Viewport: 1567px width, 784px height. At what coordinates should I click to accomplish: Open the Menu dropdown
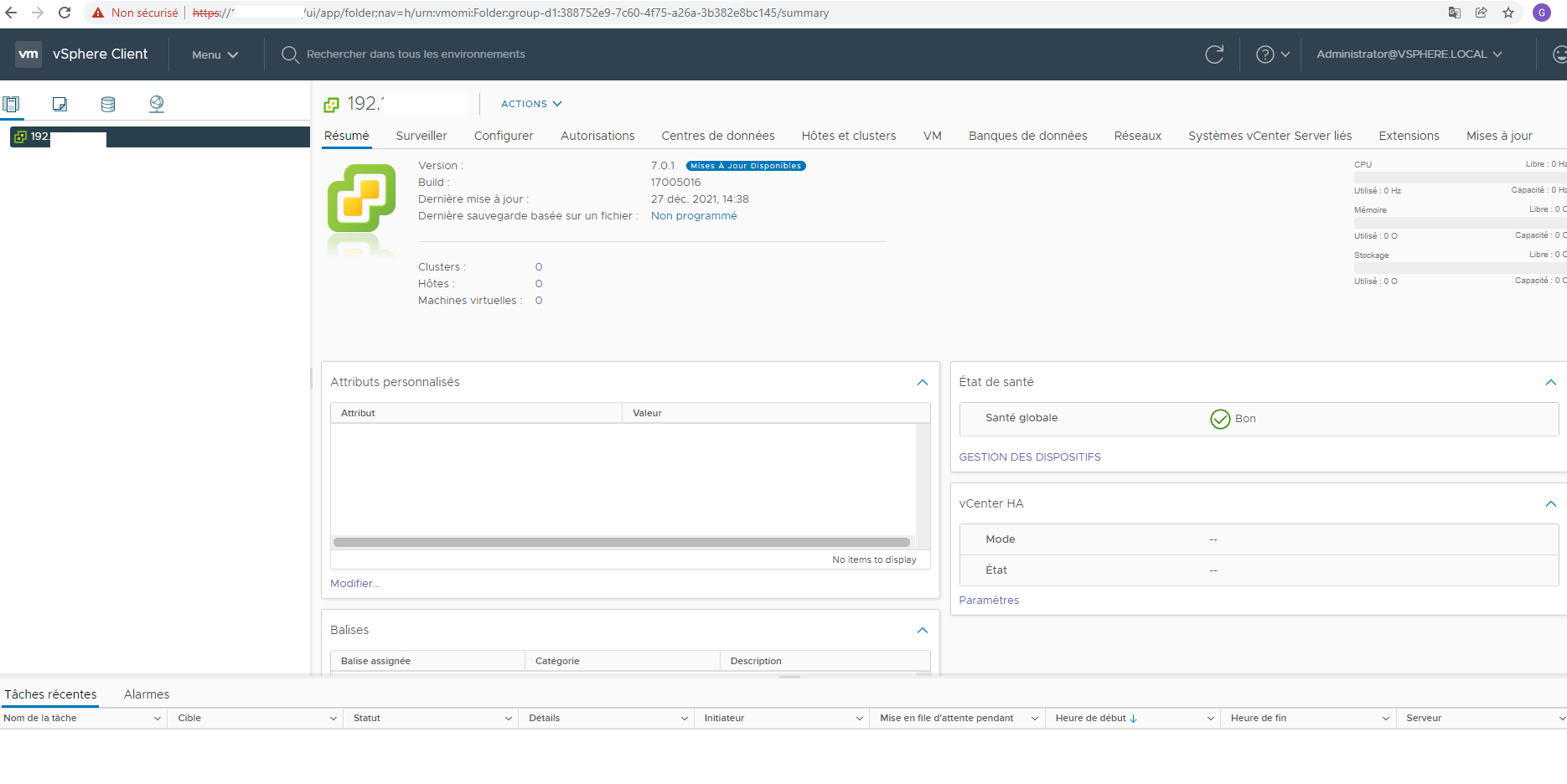point(215,54)
